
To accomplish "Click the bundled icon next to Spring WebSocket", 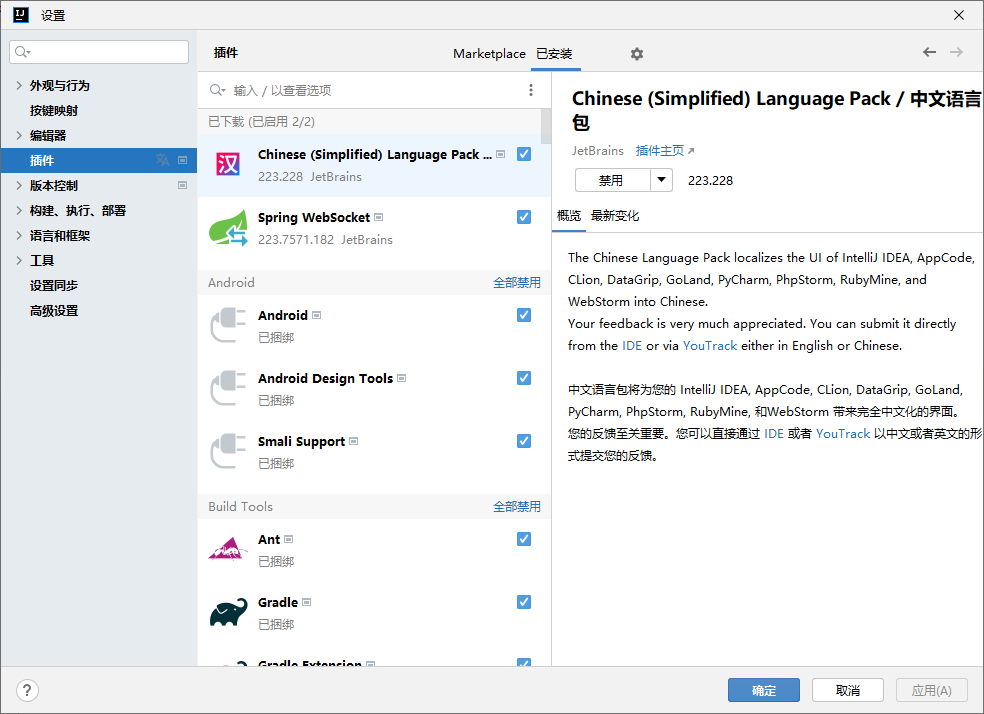I will (378, 217).
